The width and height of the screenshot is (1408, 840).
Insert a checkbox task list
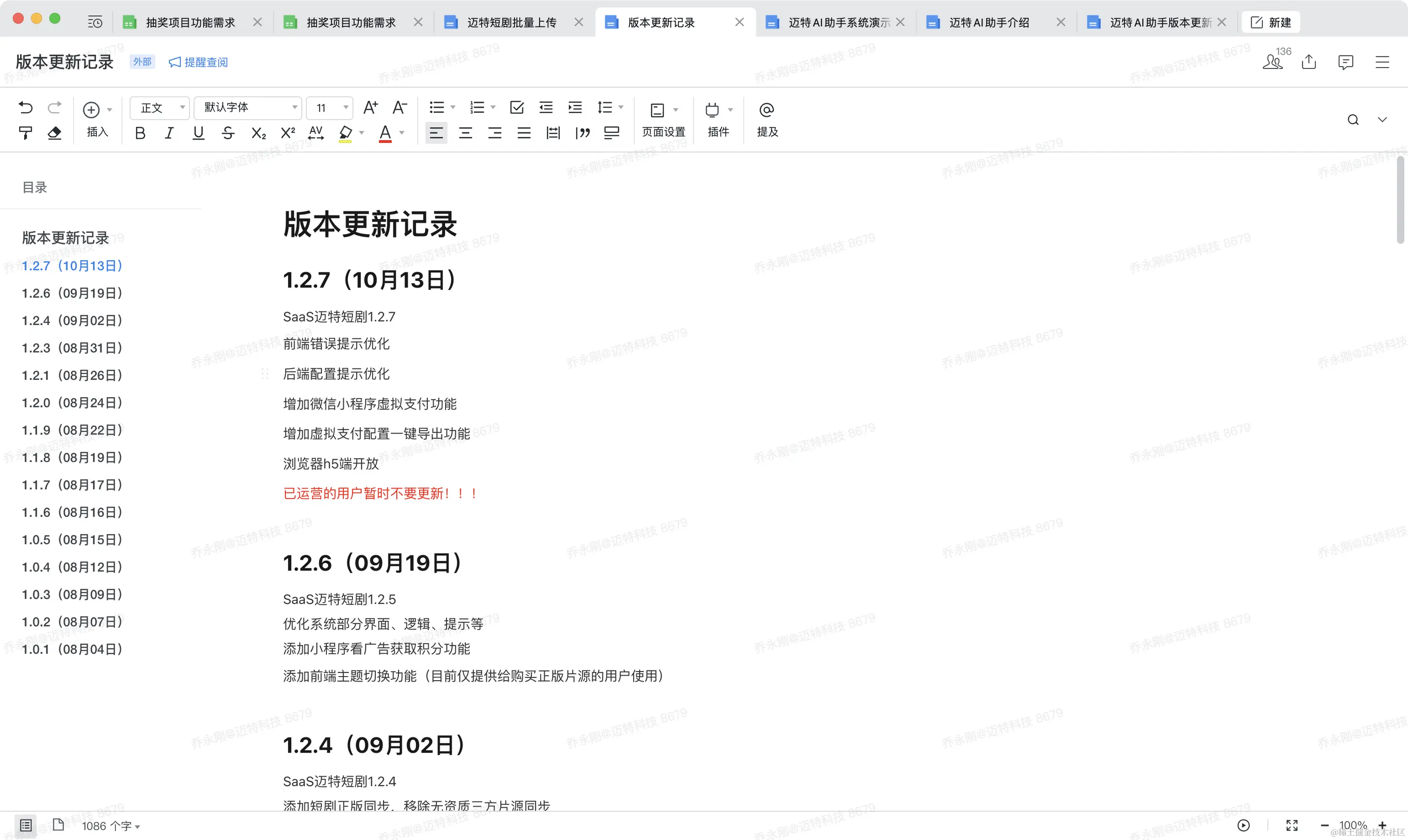[x=517, y=108]
